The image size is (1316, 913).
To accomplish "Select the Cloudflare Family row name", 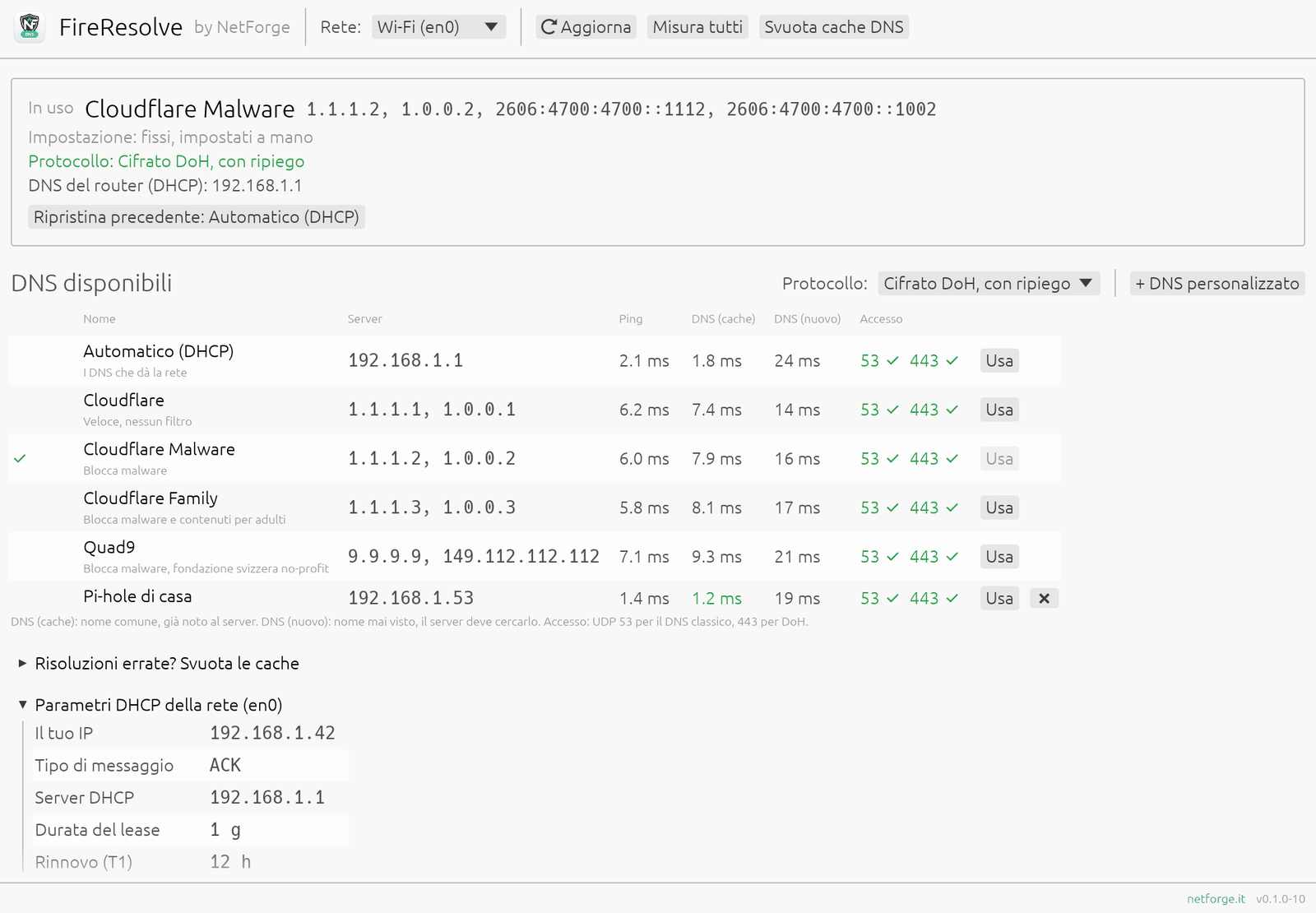I will [151, 498].
